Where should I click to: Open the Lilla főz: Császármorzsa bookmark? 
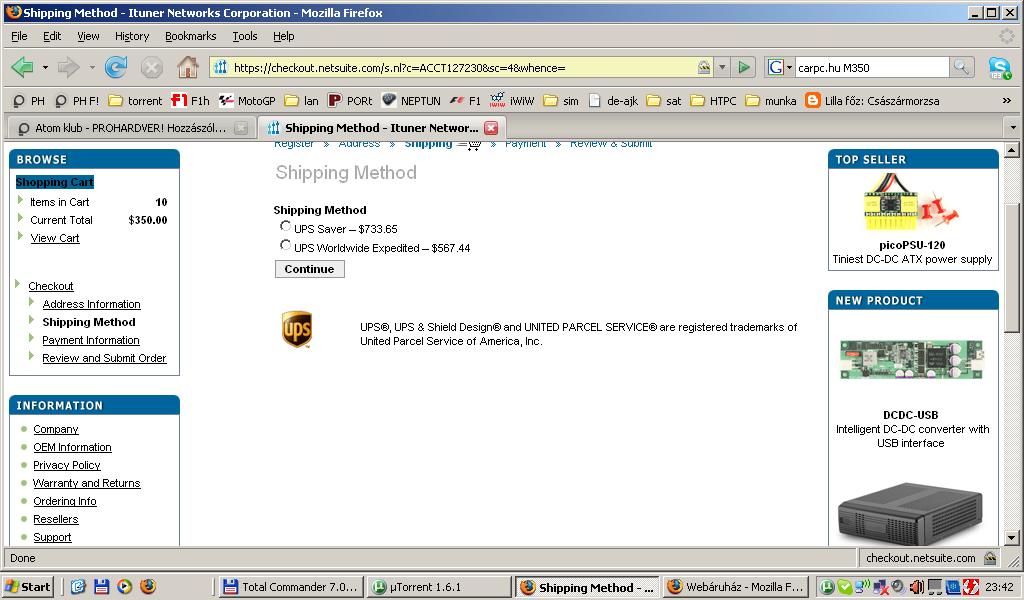[872, 101]
